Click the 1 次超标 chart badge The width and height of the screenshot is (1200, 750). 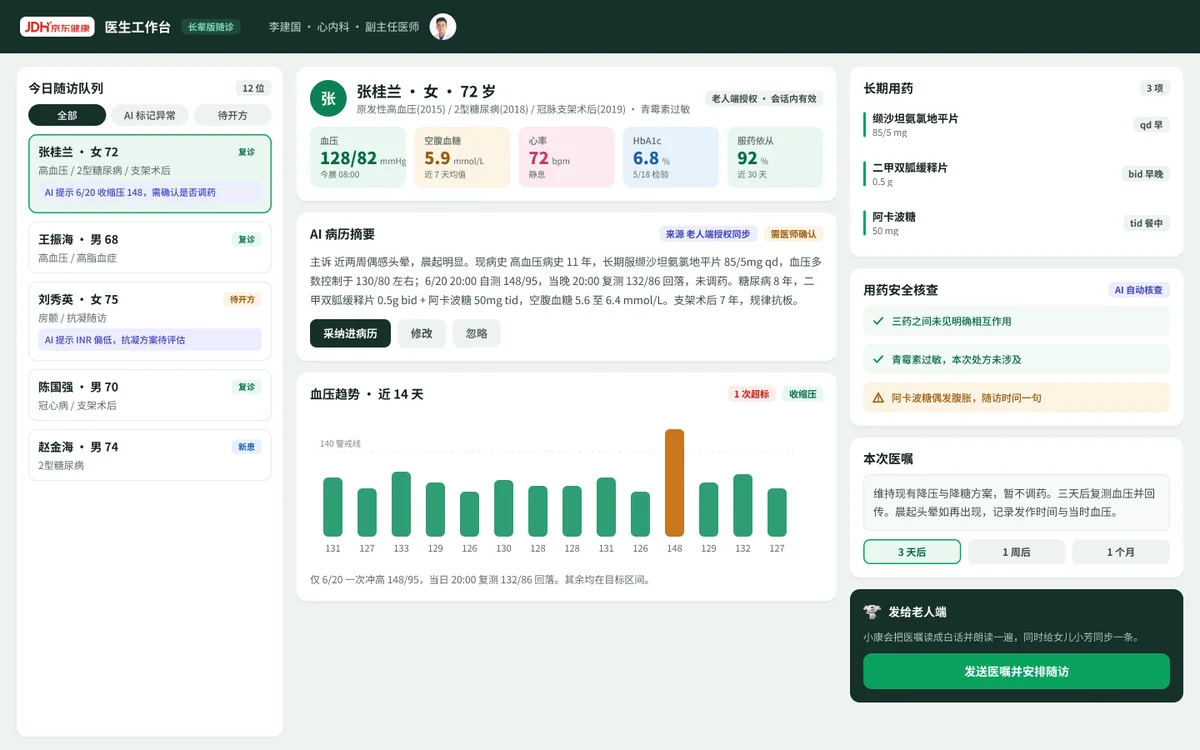752,394
